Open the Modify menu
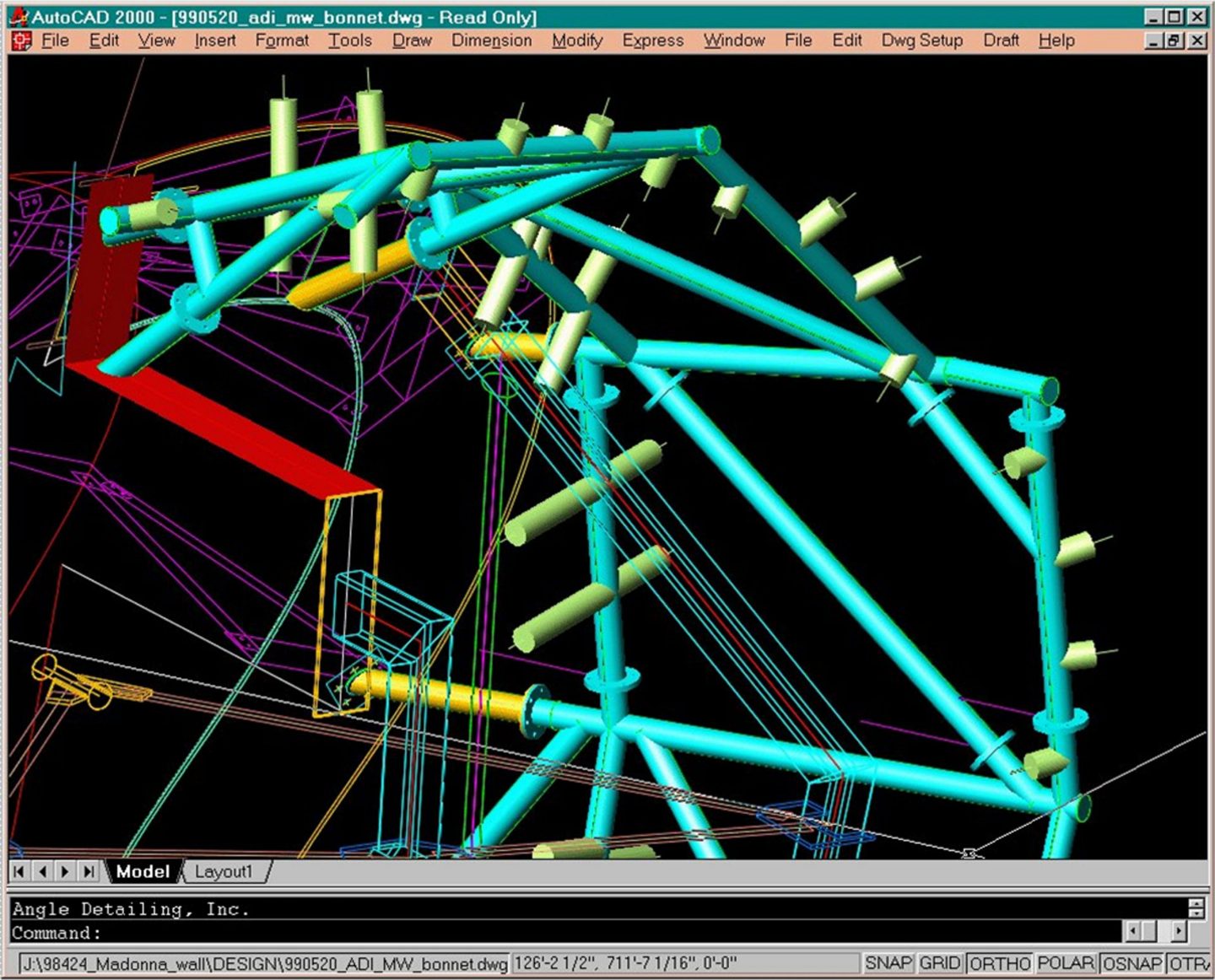Screen dimensions: 1215x980 pyautogui.click(x=577, y=40)
